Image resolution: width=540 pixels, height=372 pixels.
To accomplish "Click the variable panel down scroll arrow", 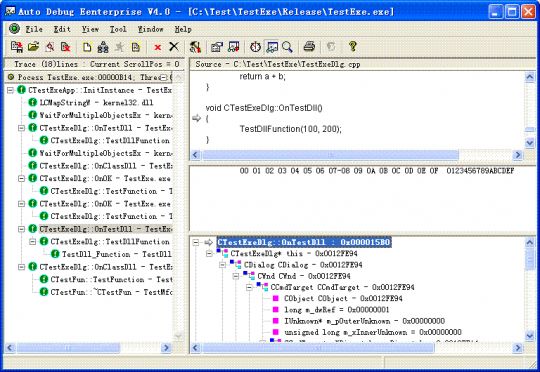I will coord(530,335).
